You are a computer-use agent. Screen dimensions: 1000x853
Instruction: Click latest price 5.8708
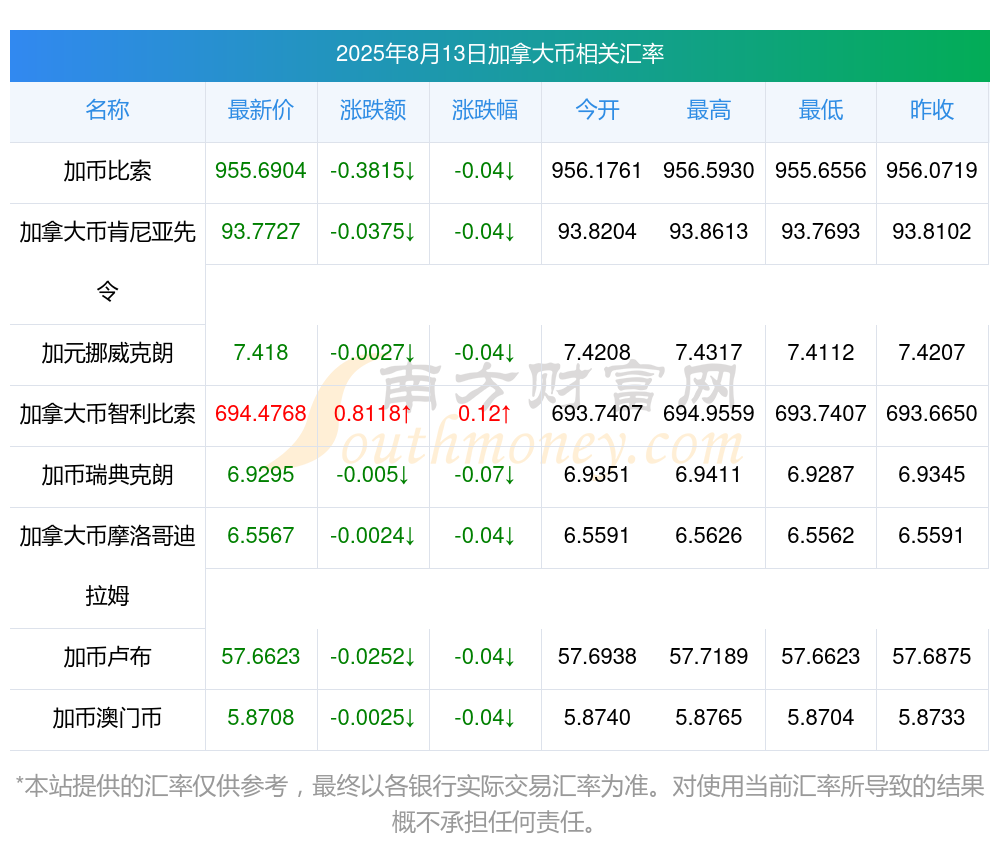[261, 718]
